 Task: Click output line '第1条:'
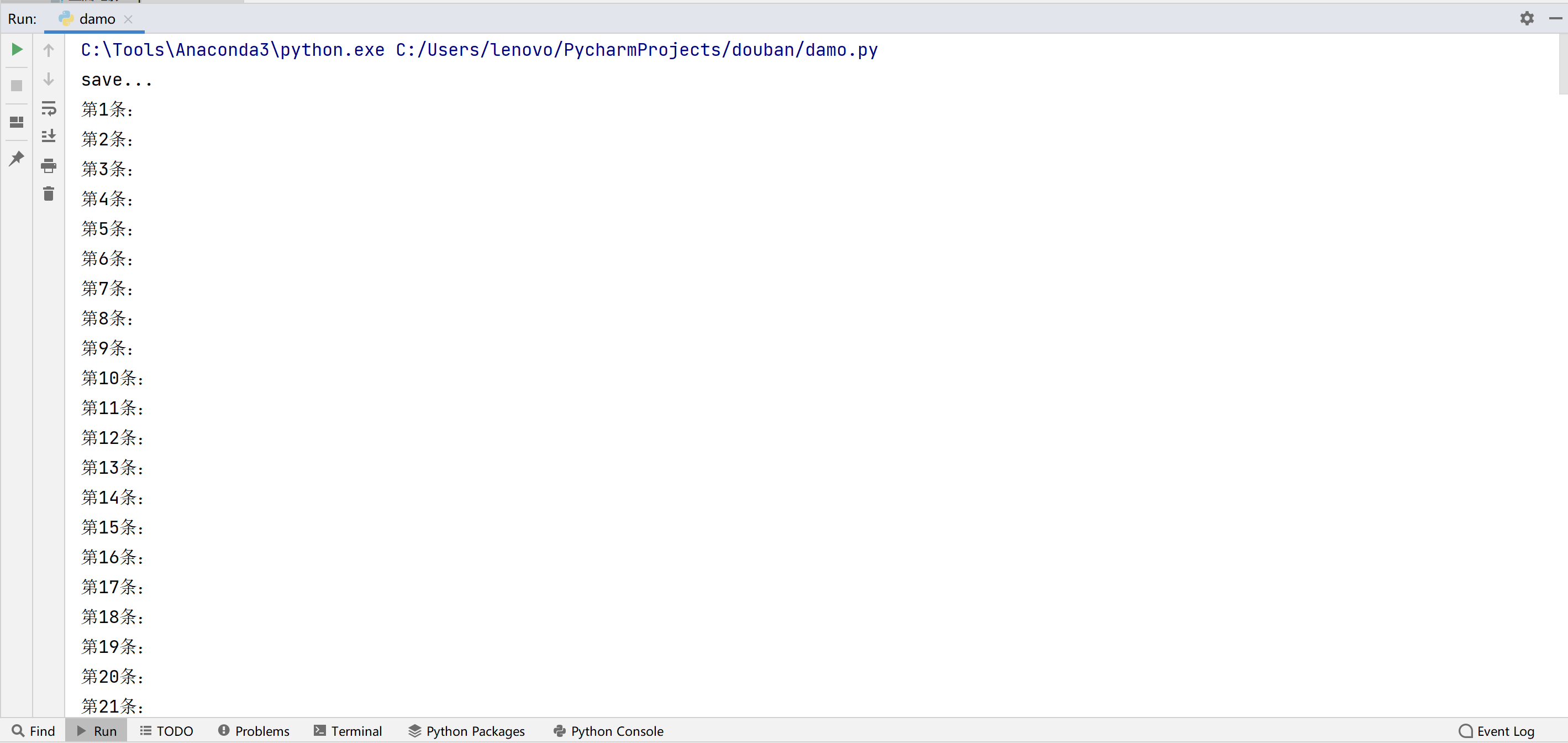pyautogui.click(x=108, y=109)
